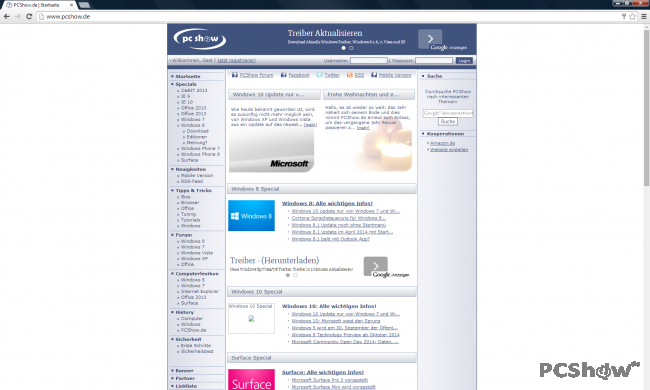
Task: Open the Startseite menu item
Action: [188, 77]
